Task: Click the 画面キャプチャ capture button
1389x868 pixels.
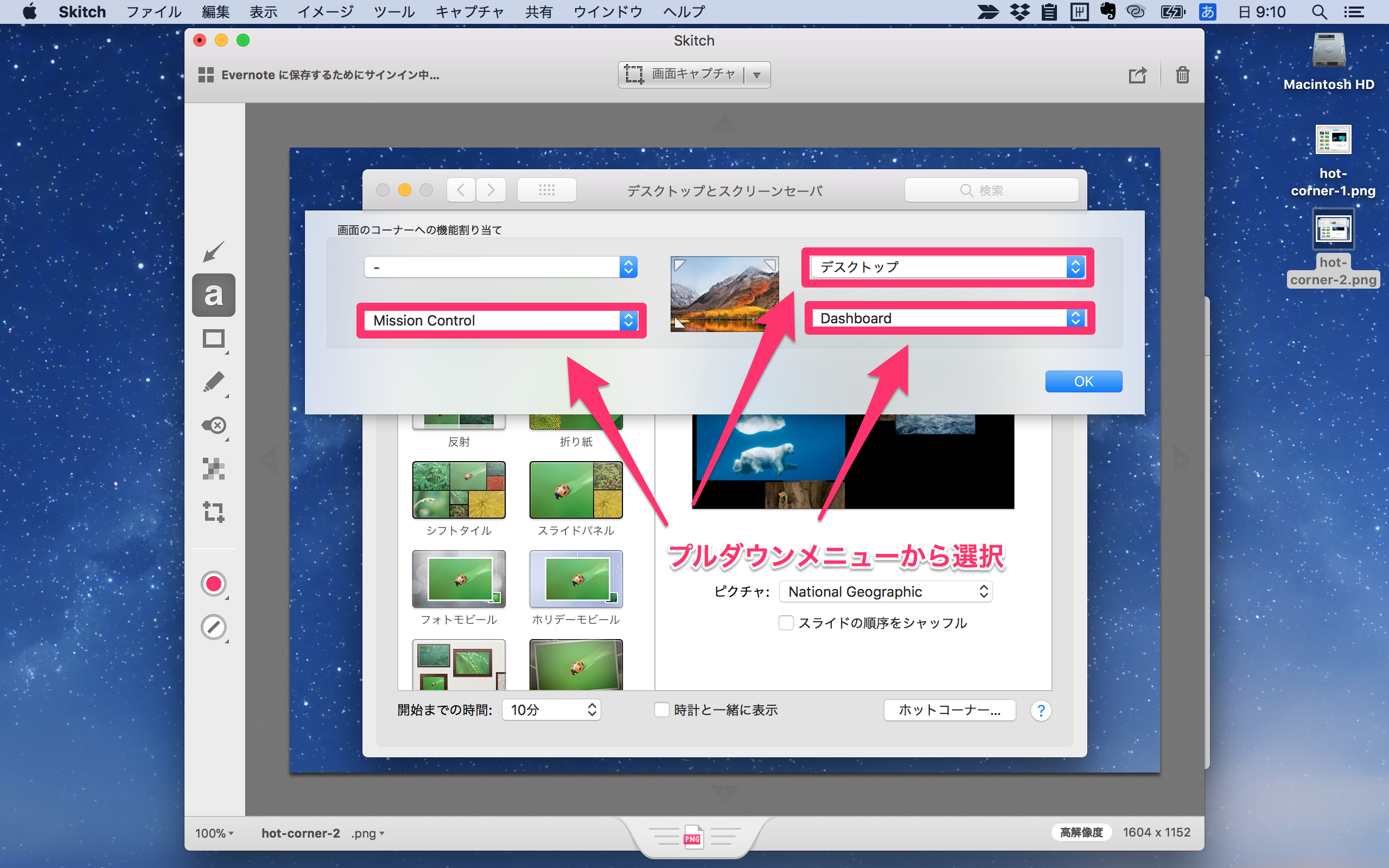Action: (x=681, y=75)
